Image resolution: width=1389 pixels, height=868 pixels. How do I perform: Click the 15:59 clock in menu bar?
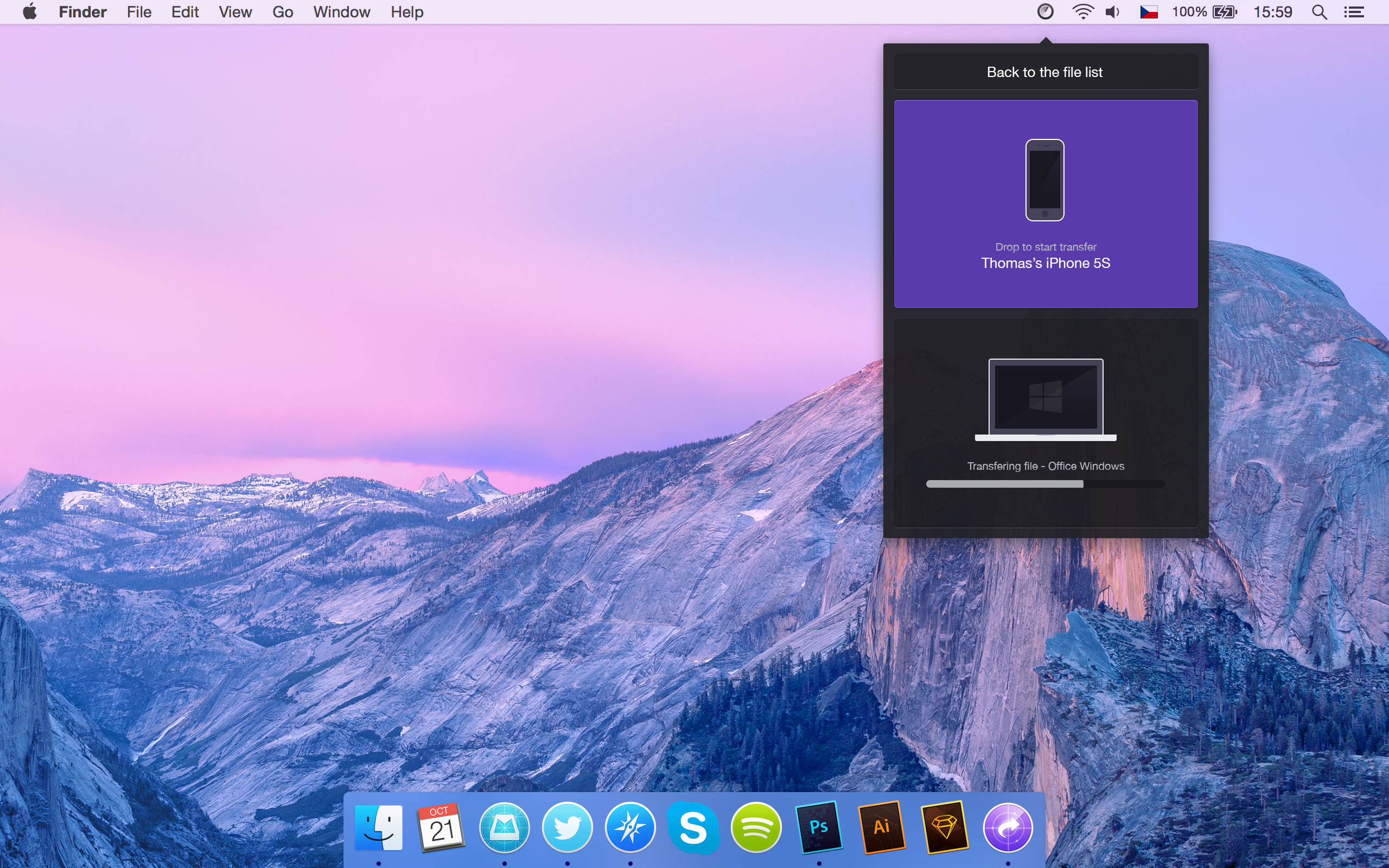(x=1272, y=12)
